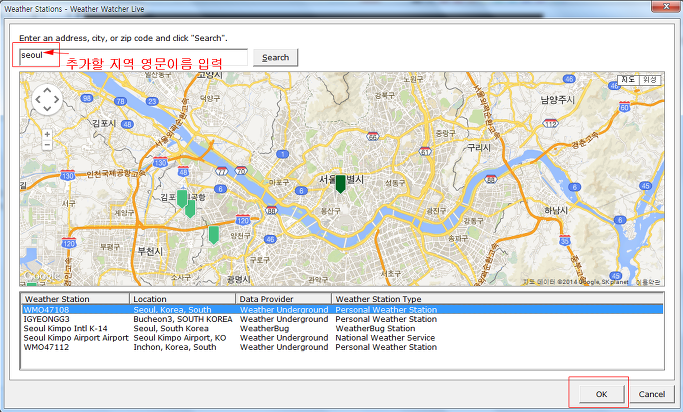Click the Search button
The height and width of the screenshot is (412, 683).
point(275,57)
